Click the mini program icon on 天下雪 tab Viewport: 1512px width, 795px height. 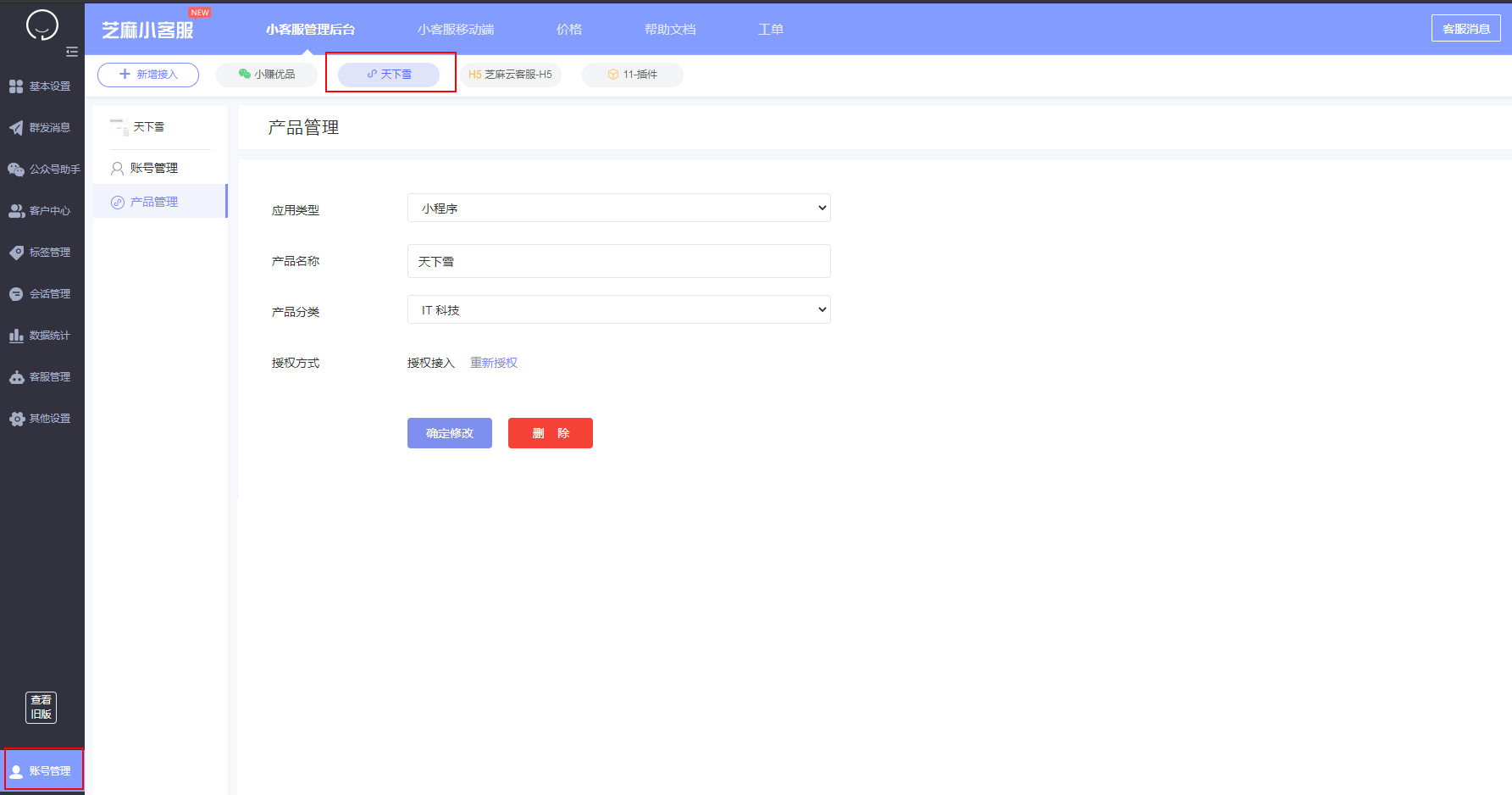(x=372, y=74)
